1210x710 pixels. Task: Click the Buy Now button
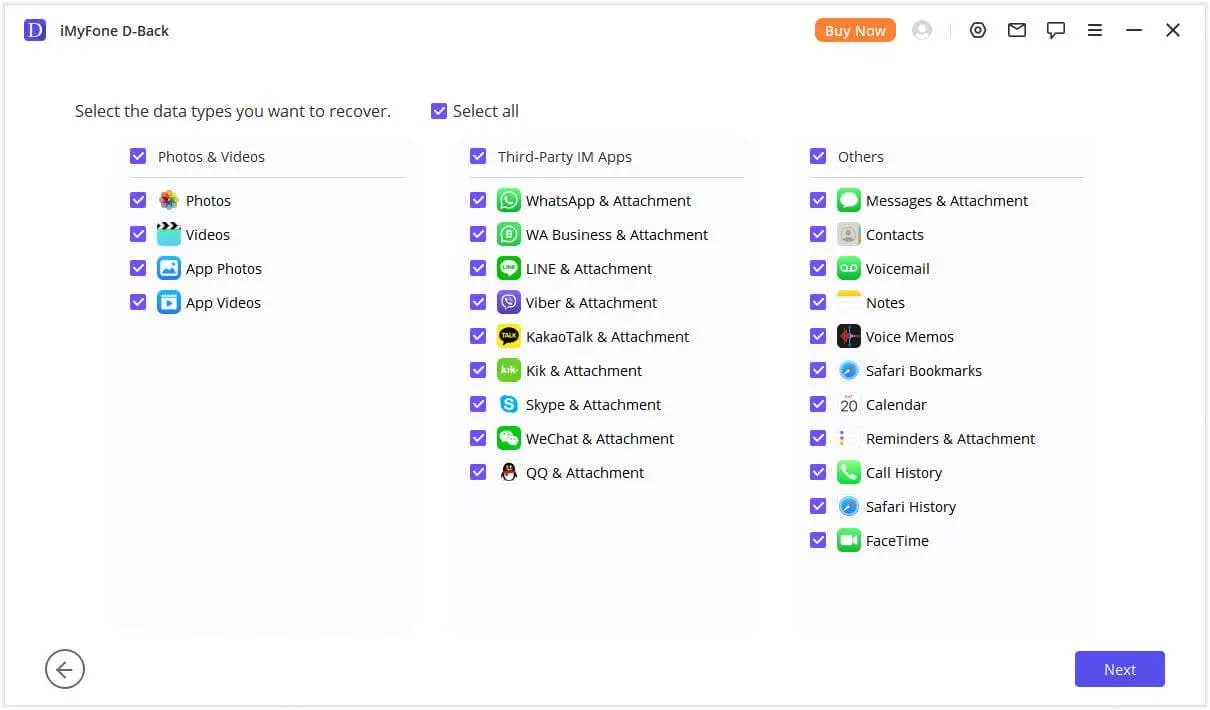pyautogui.click(x=855, y=31)
